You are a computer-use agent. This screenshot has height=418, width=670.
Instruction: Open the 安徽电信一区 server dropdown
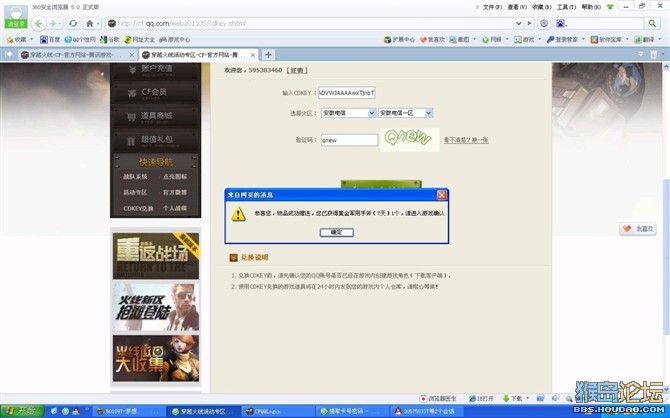(x=406, y=113)
